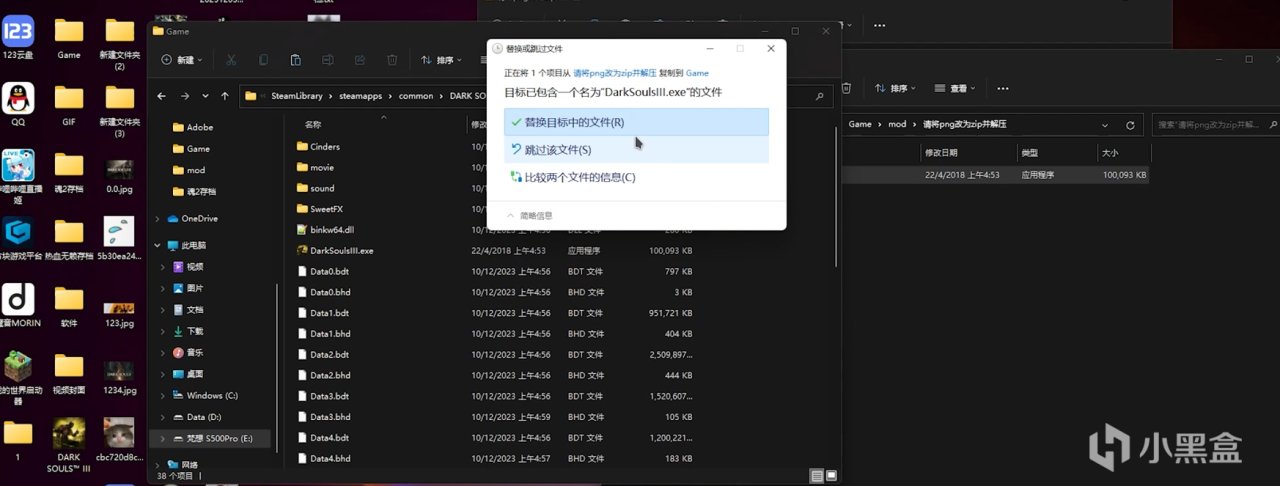The image size is (1280, 486).
Task: Open DARK SOULS III desktop shortcut
Action: (x=68, y=445)
